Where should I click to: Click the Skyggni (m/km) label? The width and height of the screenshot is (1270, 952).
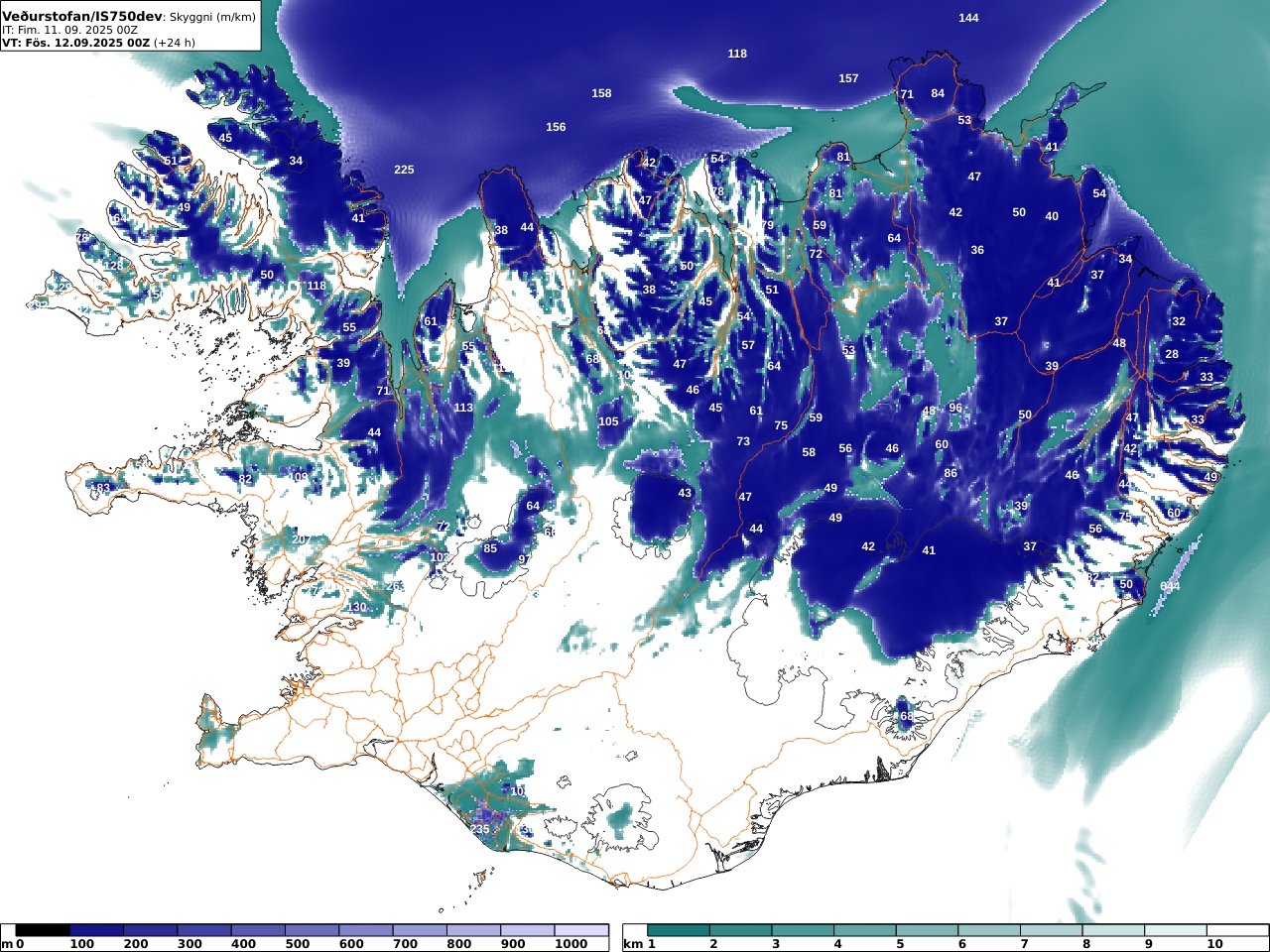coord(212,17)
